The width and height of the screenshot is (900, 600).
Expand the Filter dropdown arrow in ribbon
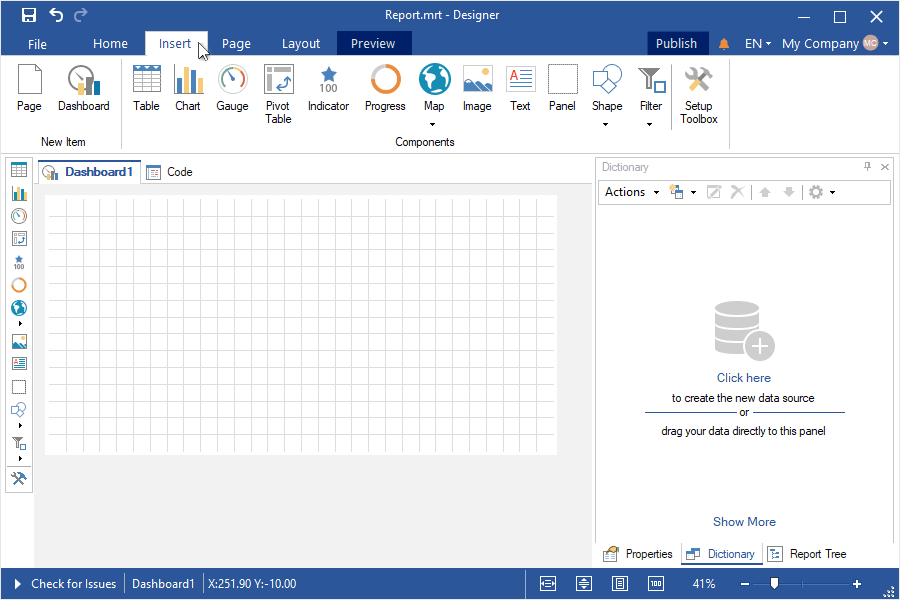pos(650,124)
